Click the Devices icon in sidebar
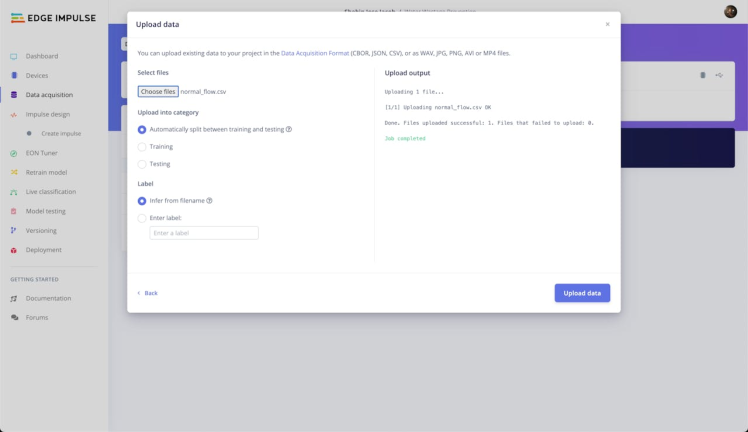The height and width of the screenshot is (432, 748). tap(14, 75)
